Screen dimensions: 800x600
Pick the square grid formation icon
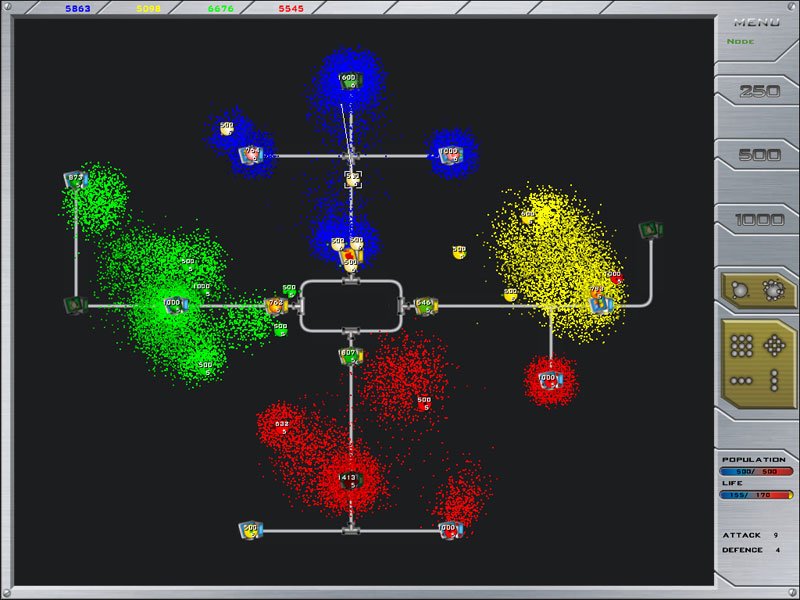[742, 347]
